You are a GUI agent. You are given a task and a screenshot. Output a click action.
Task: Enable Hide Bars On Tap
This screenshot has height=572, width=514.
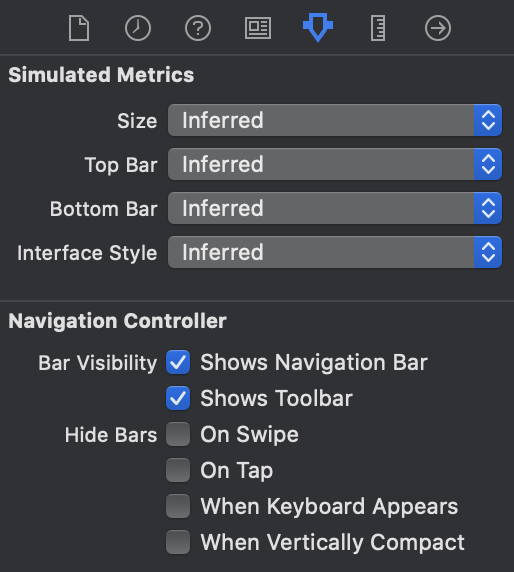tap(178, 470)
